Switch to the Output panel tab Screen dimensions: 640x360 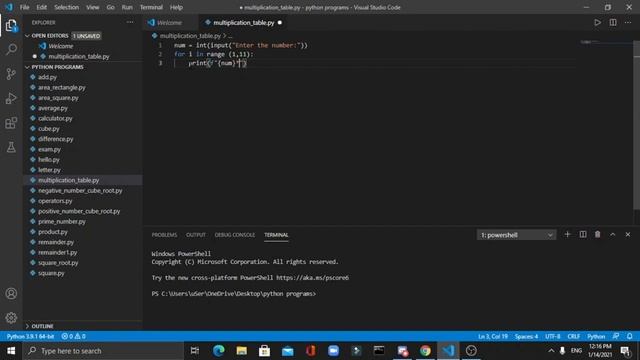click(x=196, y=235)
